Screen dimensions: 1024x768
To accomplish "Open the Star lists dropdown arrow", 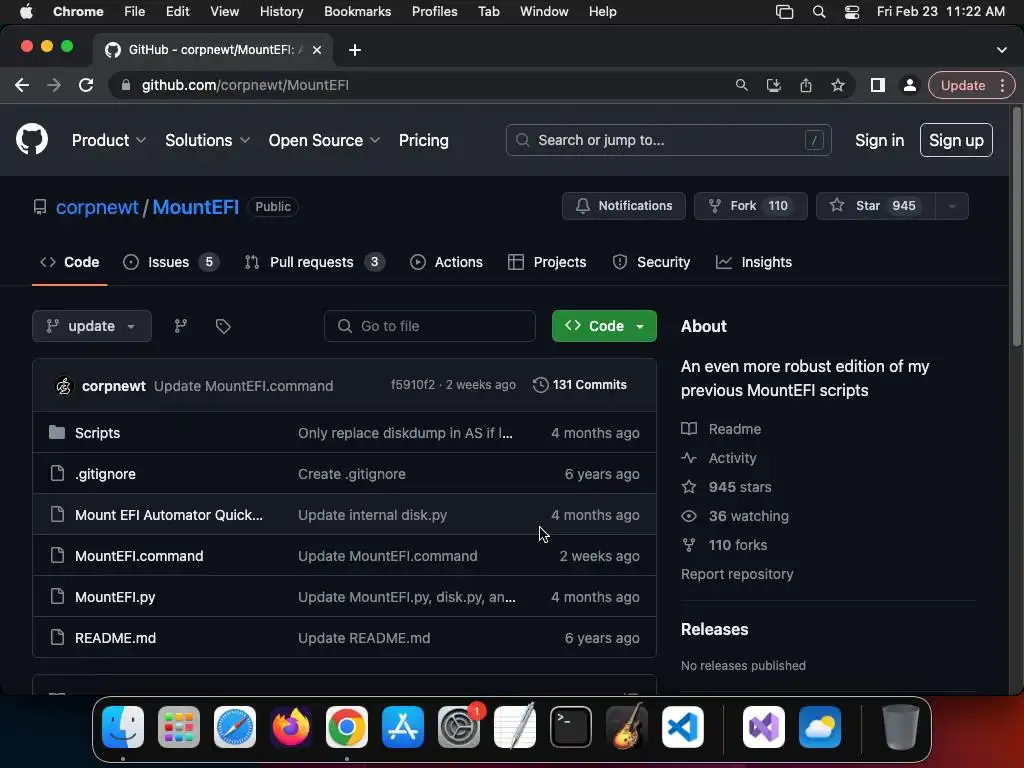I will (x=952, y=206).
